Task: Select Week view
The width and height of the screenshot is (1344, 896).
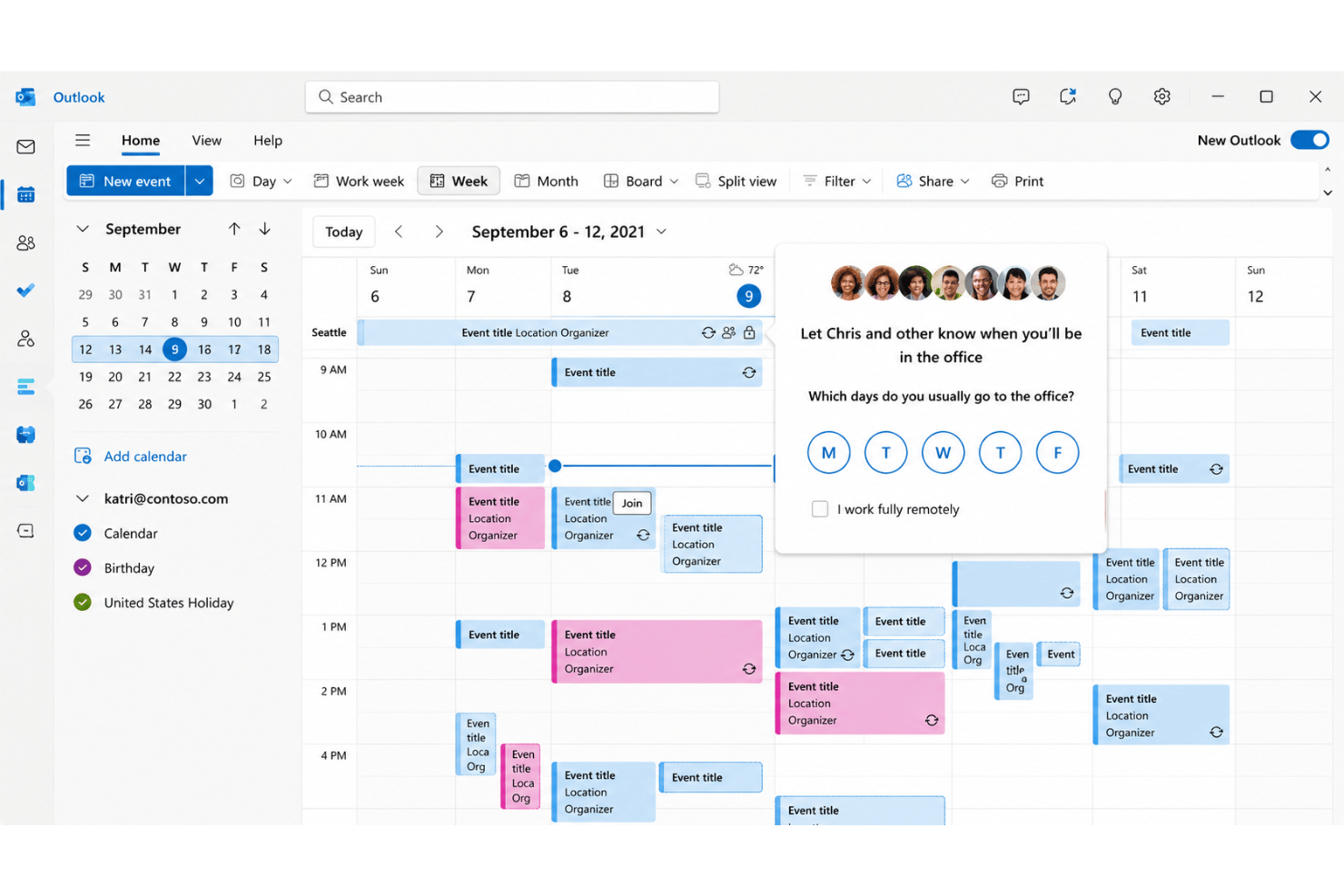Action: coord(459,181)
